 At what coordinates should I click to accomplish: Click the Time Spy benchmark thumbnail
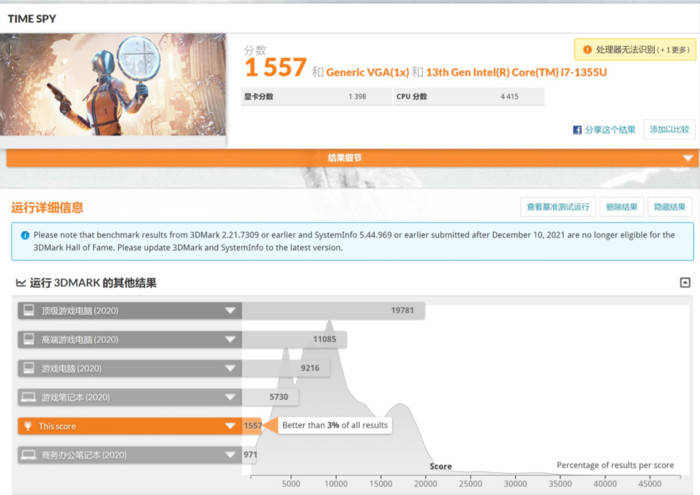pos(113,85)
